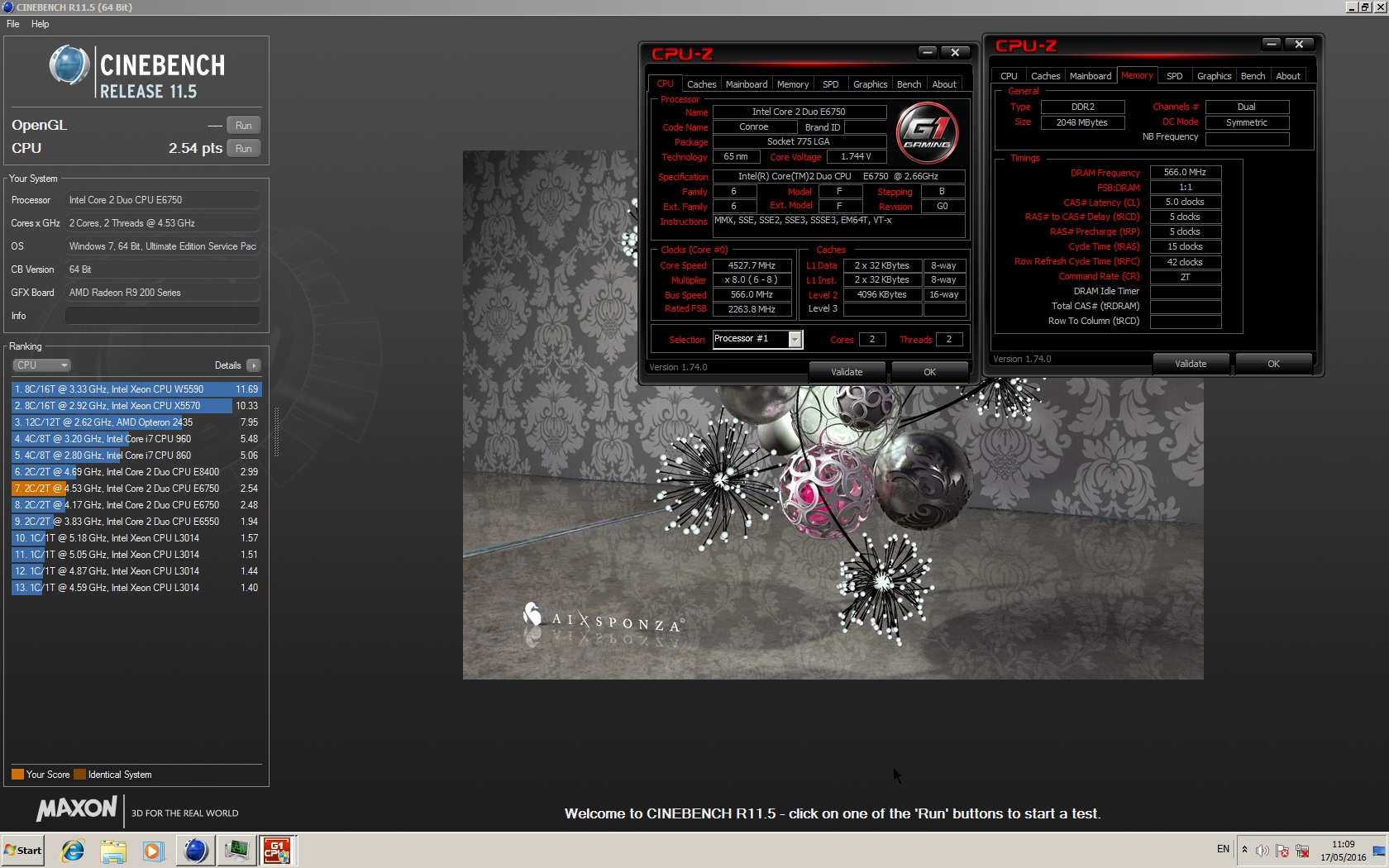Click the Details arrow in Ranking panel

(x=253, y=365)
